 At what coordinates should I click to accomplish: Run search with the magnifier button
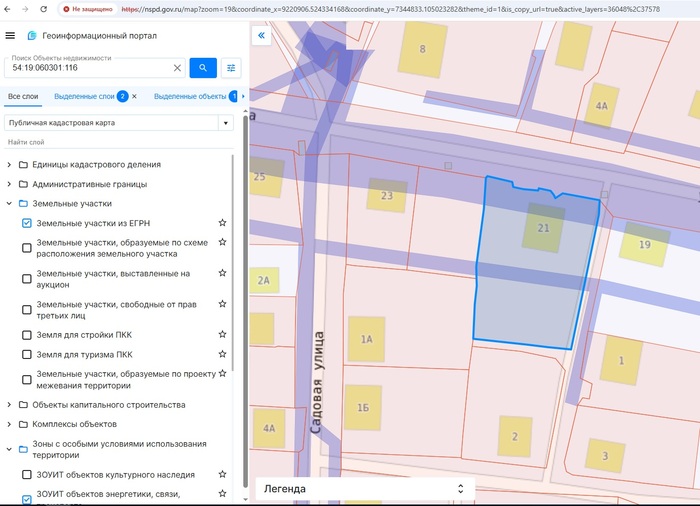tap(203, 68)
